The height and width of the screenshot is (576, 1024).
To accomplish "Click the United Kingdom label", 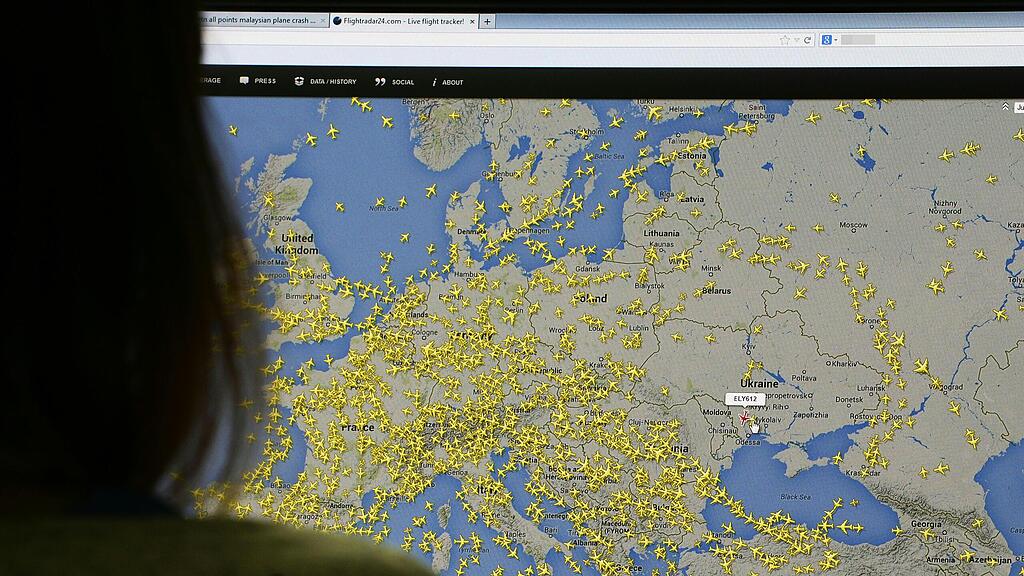I will pyautogui.click(x=296, y=244).
